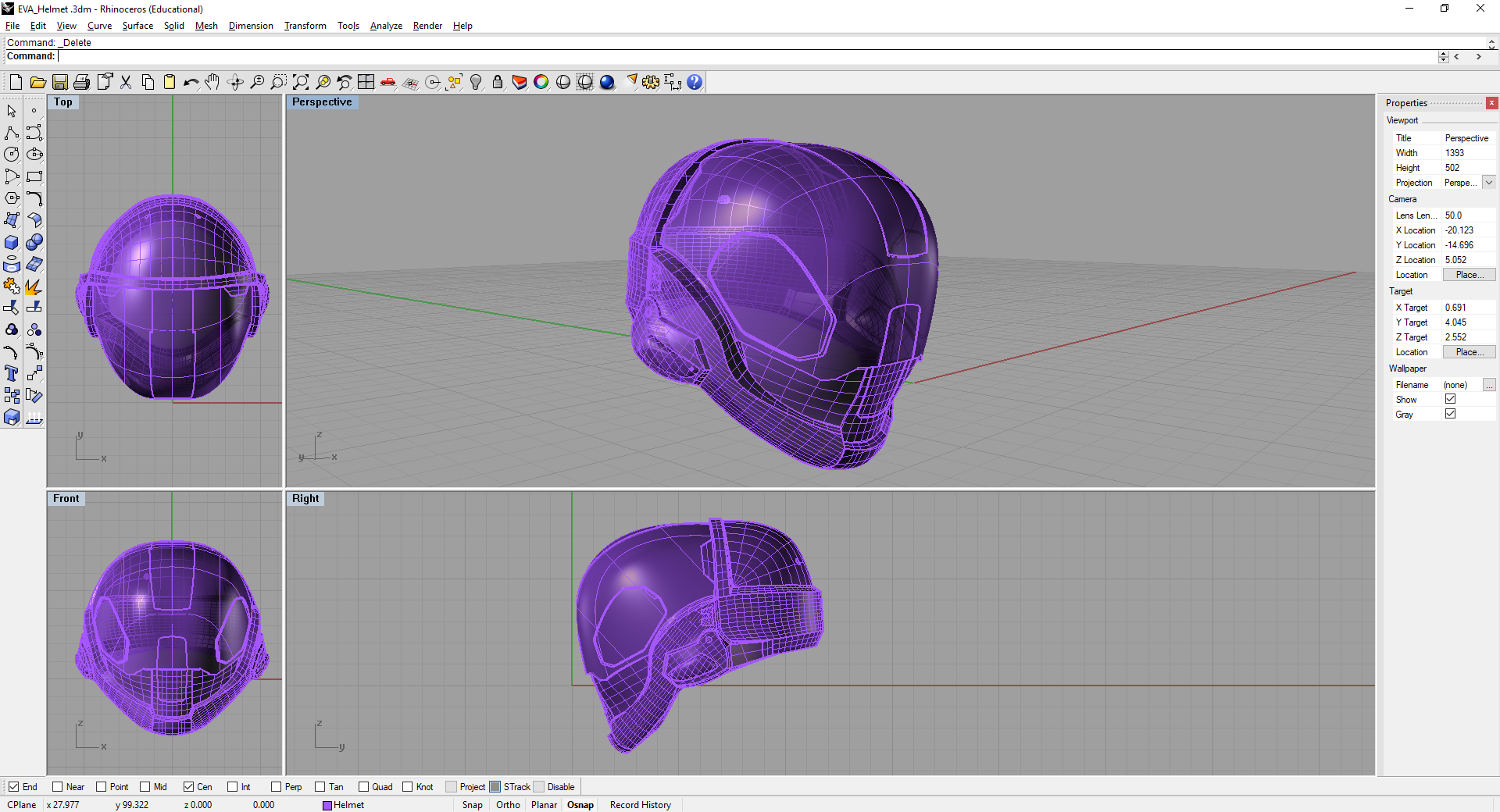The width and height of the screenshot is (1500, 812).
Task: Select the Box solid tool
Action: pos(12,243)
